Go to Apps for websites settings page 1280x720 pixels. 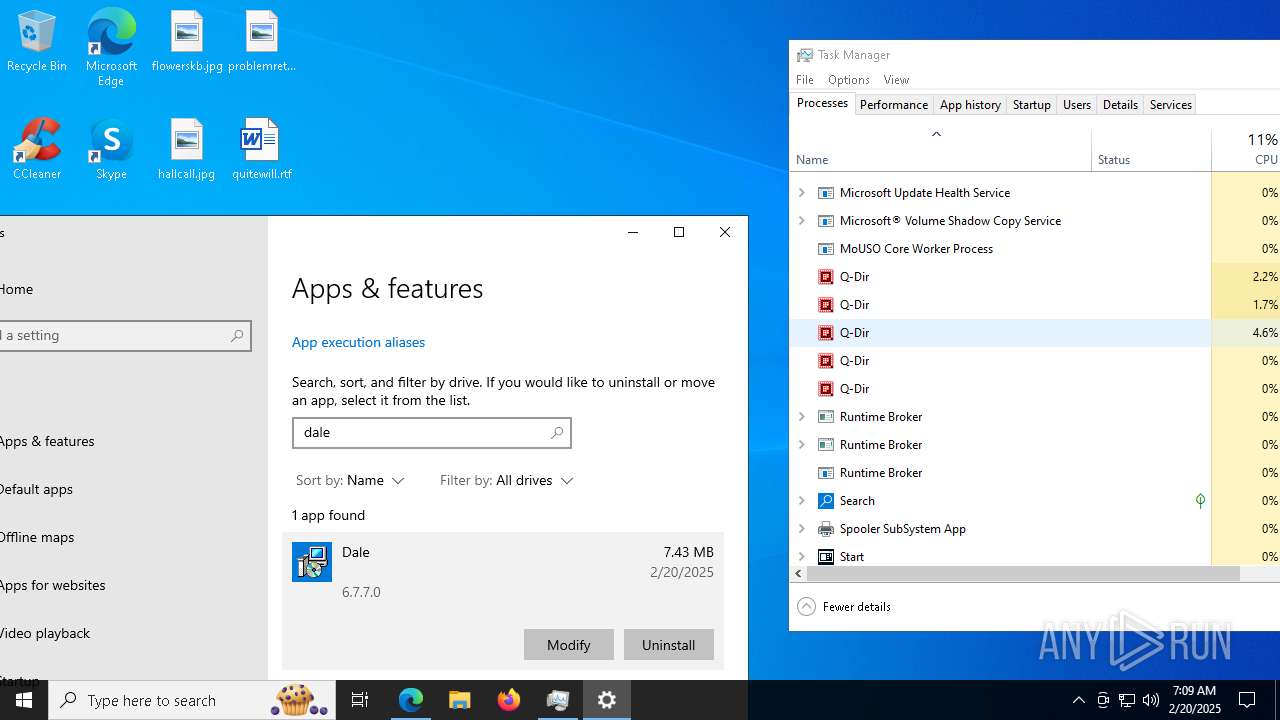click(x=52, y=585)
